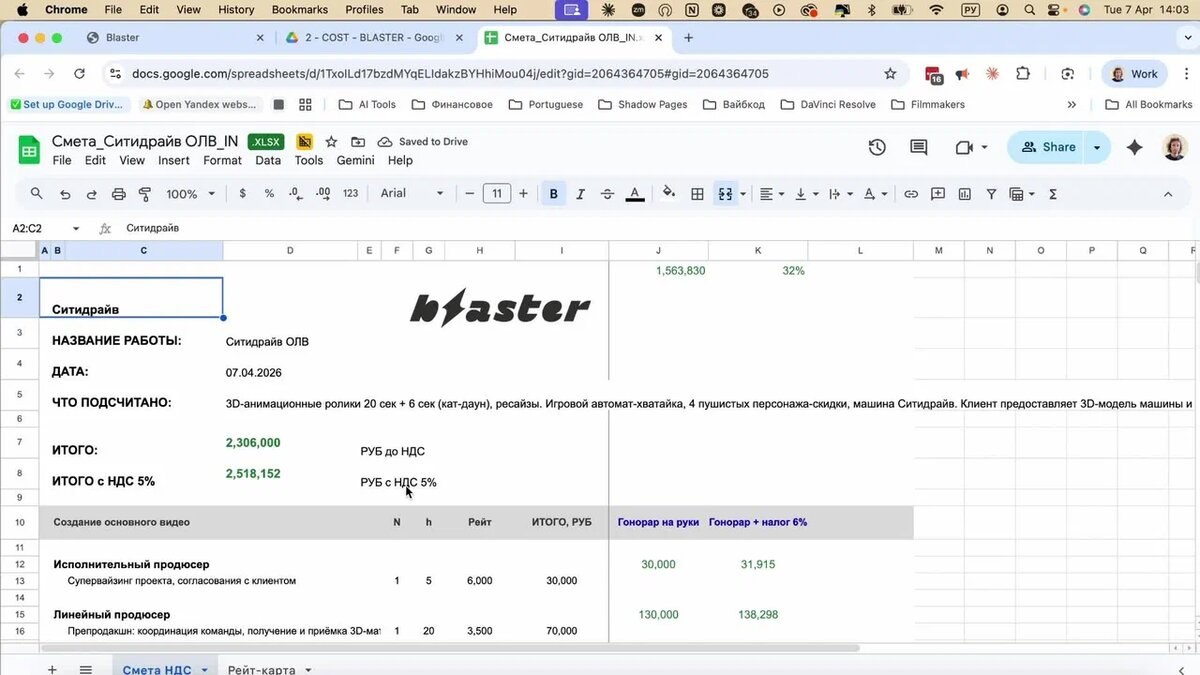Print the spreadsheet

point(119,194)
